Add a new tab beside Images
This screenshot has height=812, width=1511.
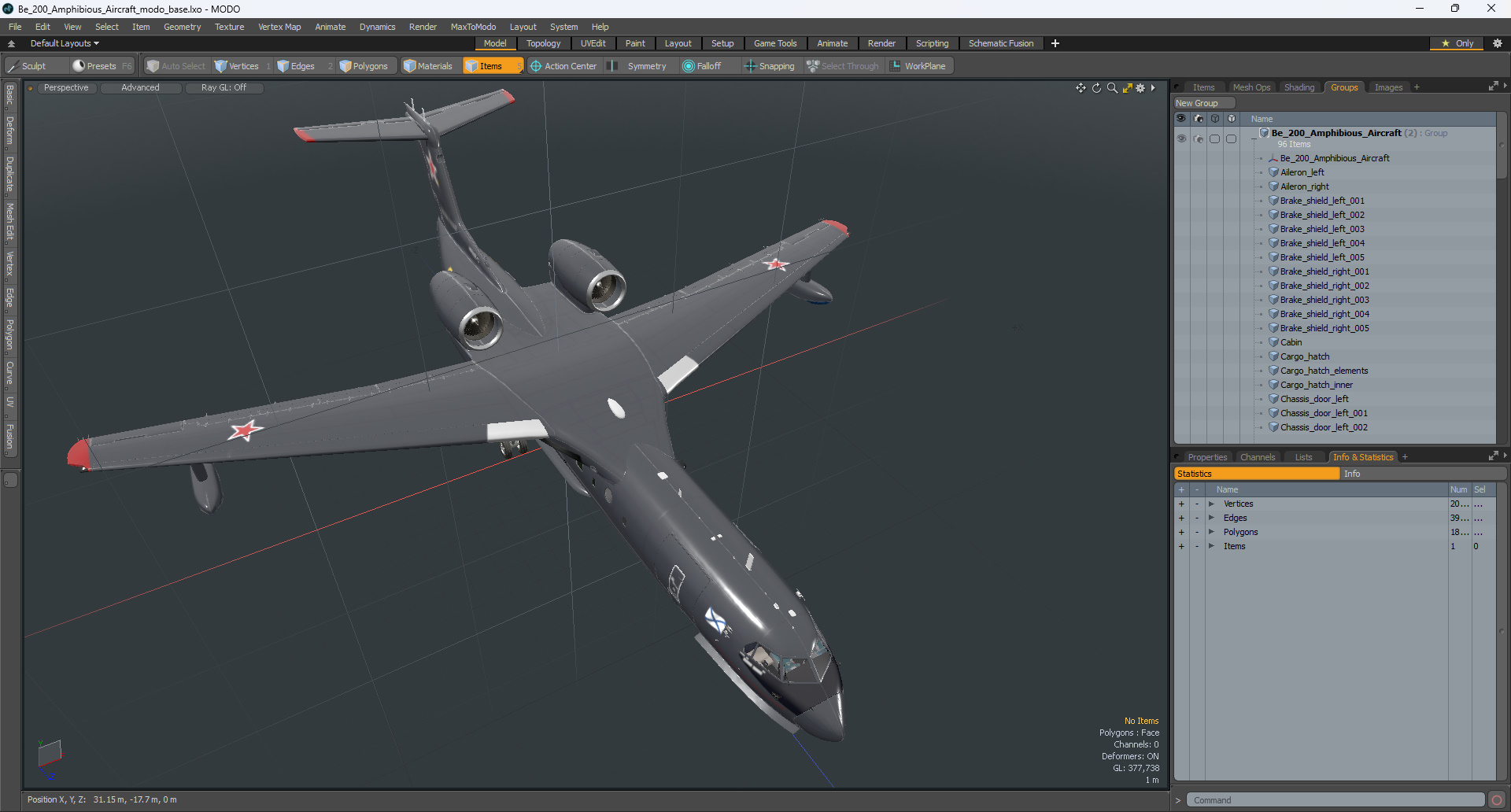pyautogui.click(x=1417, y=87)
